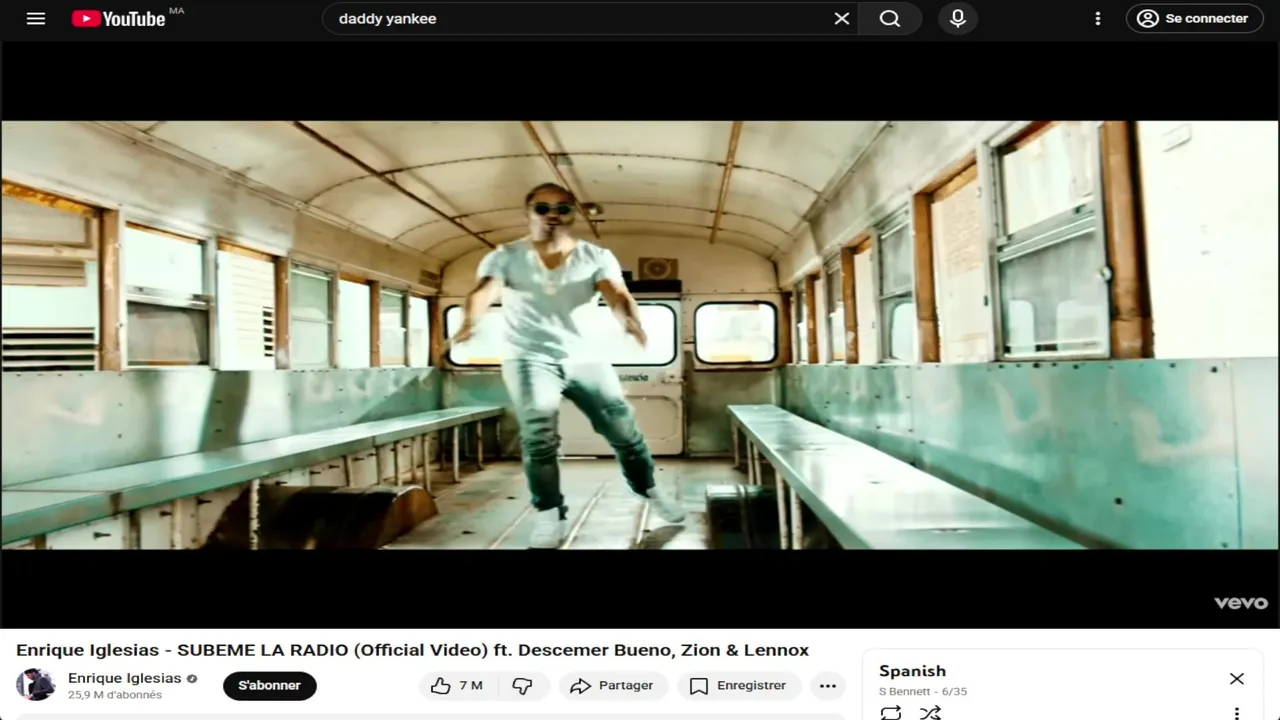
Task: Open the Enrique Iglesias channel avatar
Action: click(36, 685)
